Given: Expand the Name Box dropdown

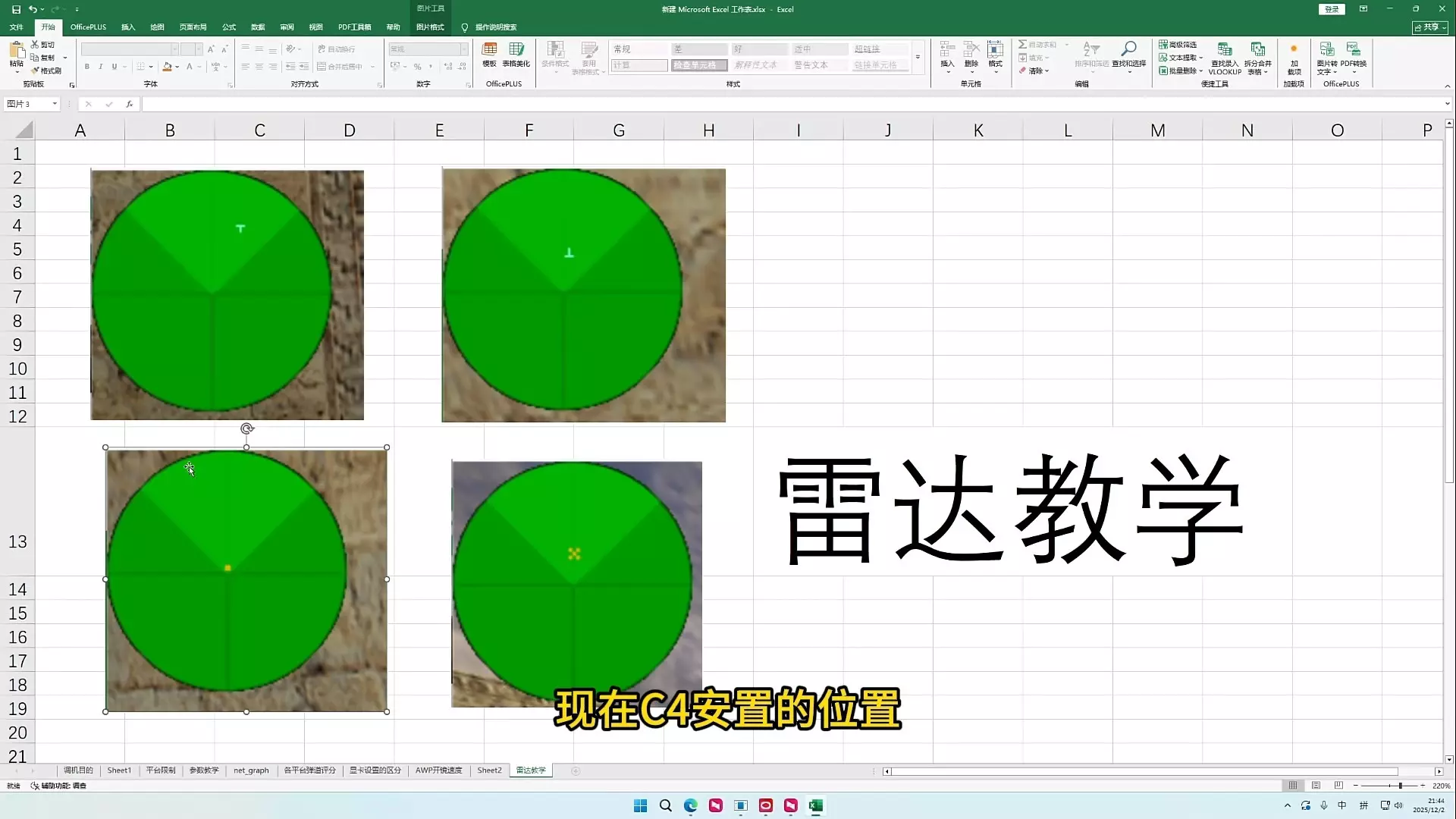Looking at the screenshot, I should pyautogui.click(x=55, y=104).
